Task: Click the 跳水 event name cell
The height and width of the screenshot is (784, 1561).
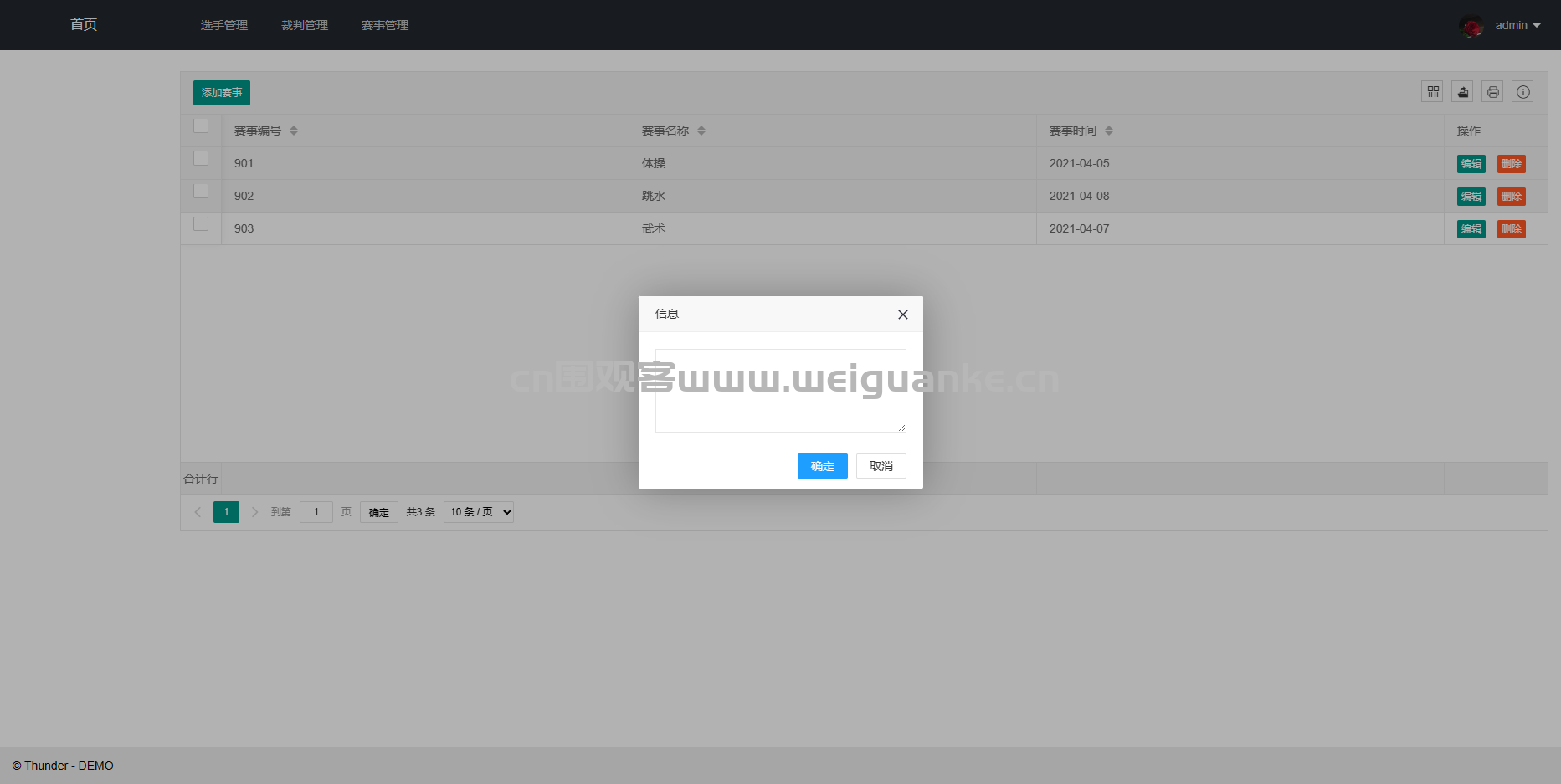Action: pyautogui.click(x=833, y=196)
